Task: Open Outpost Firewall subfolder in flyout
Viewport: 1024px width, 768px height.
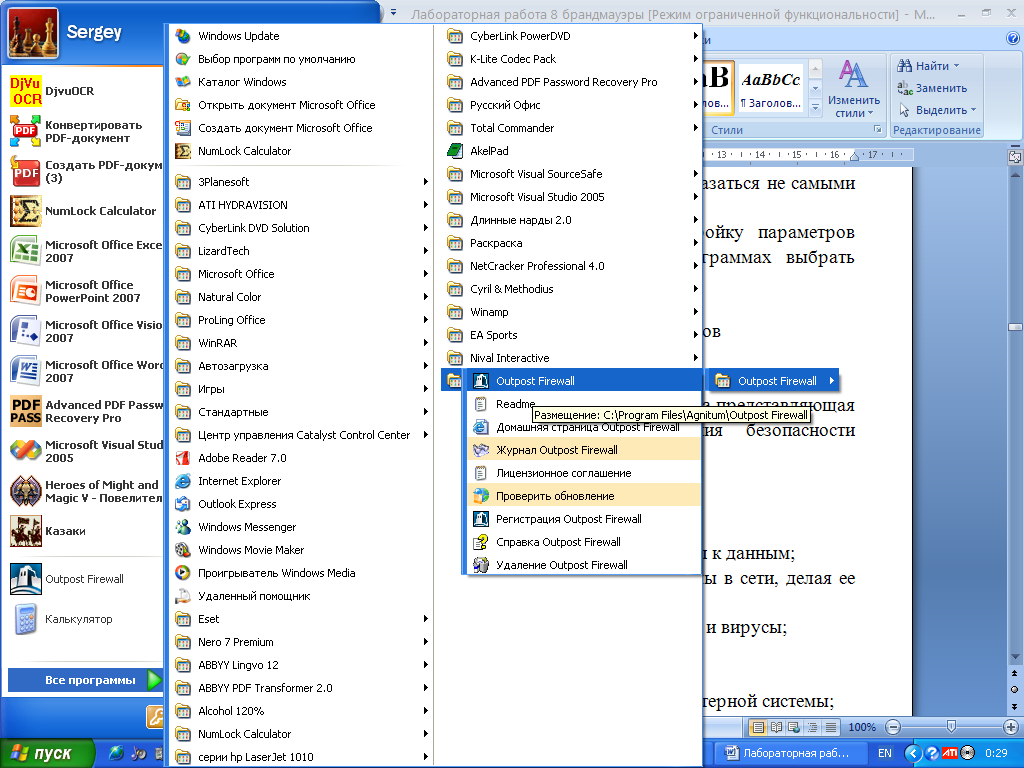Action: (774, 381)
